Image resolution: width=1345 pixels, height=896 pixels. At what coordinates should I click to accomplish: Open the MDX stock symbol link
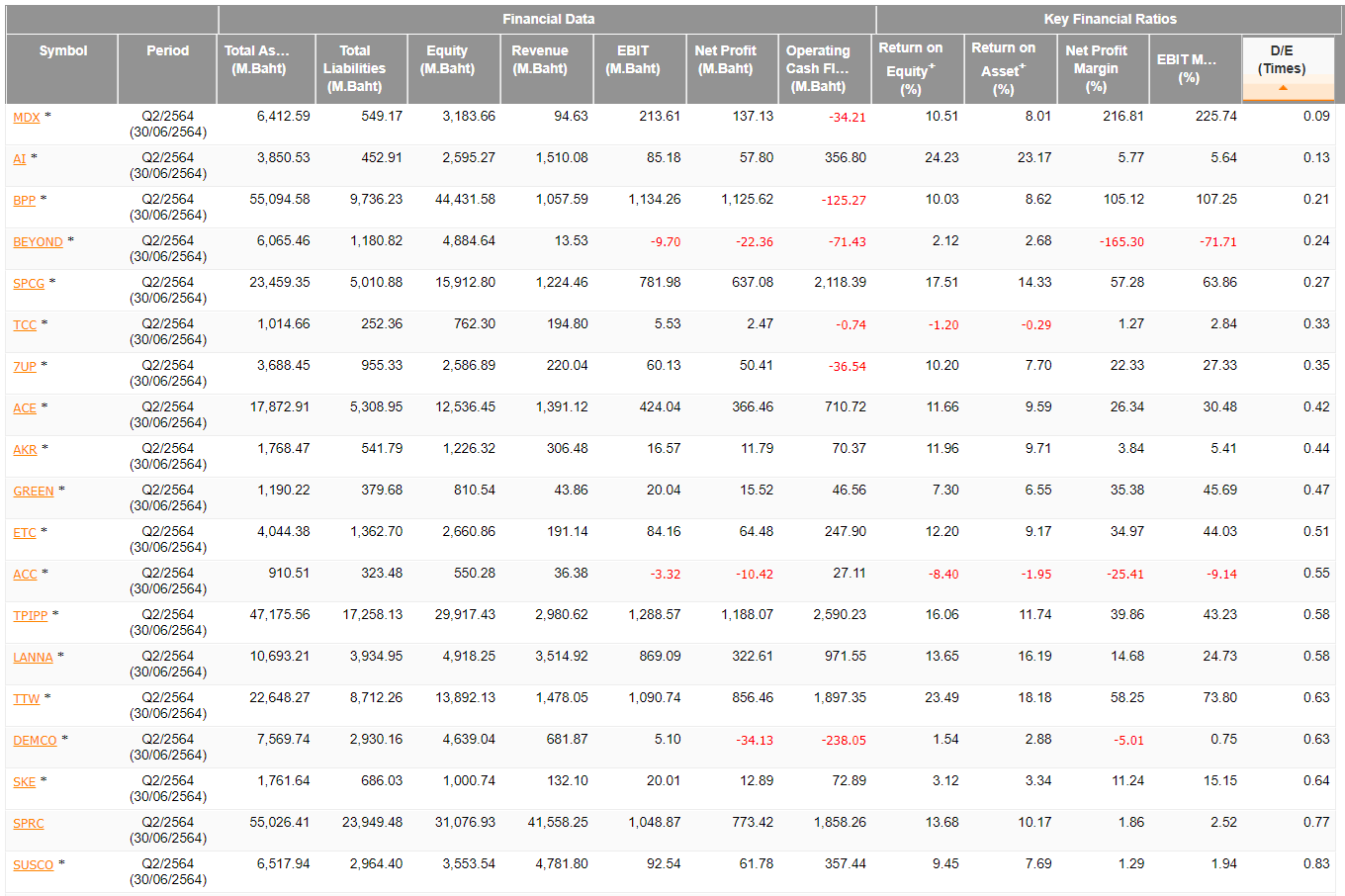pyautogui.click(x=27, y=118)
